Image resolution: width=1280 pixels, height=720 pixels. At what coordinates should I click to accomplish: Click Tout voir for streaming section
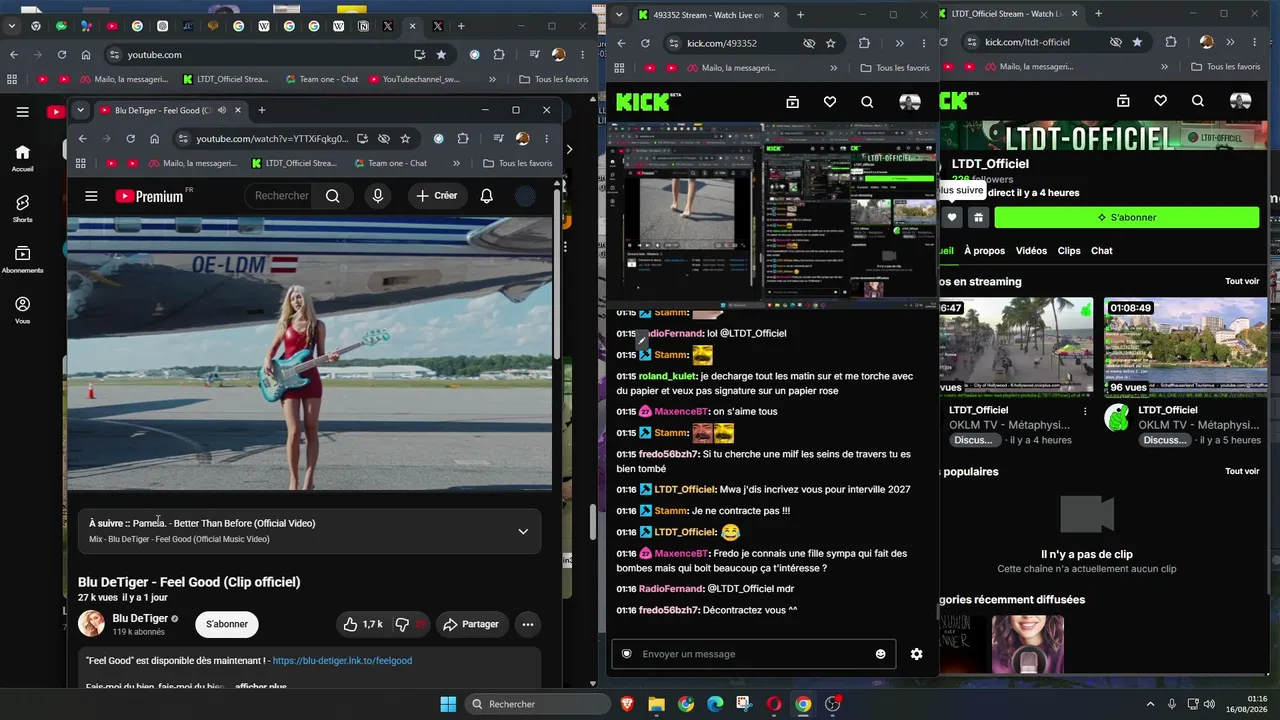tap(1242, 282)
